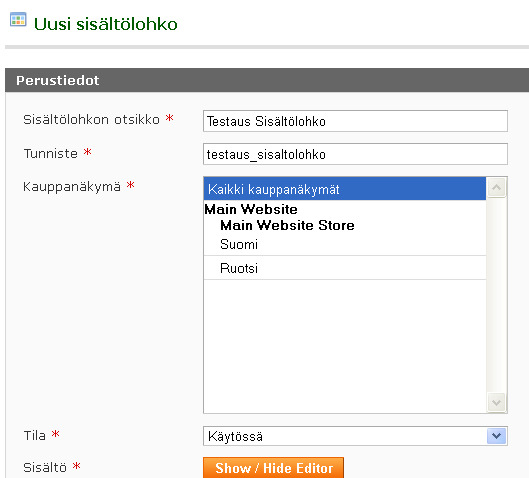Focus the Sisältölohkon otsikko text field
529x478 pixels.
[355, 121]
